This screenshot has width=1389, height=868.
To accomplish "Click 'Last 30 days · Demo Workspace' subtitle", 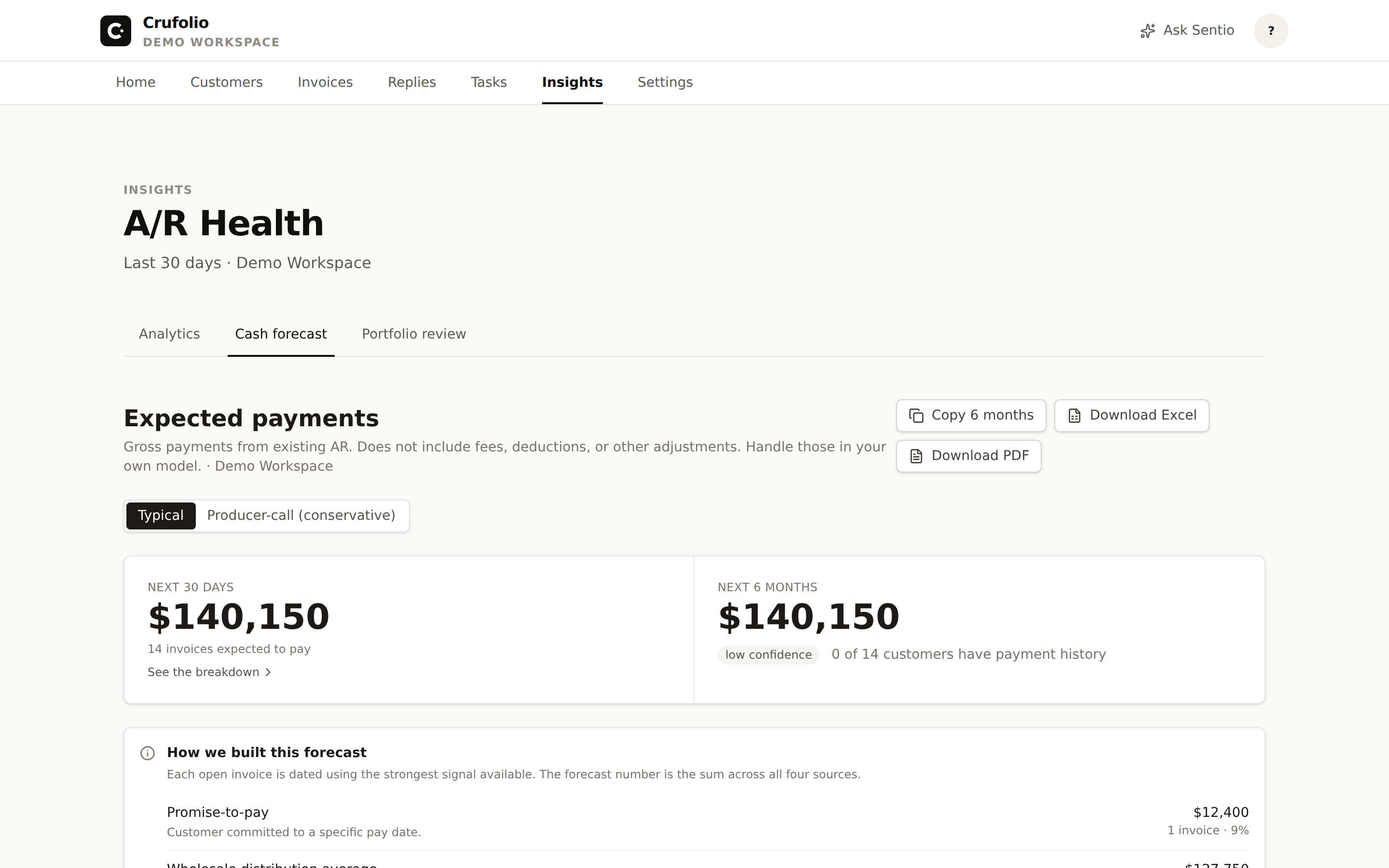I will [x=247, y=263].
